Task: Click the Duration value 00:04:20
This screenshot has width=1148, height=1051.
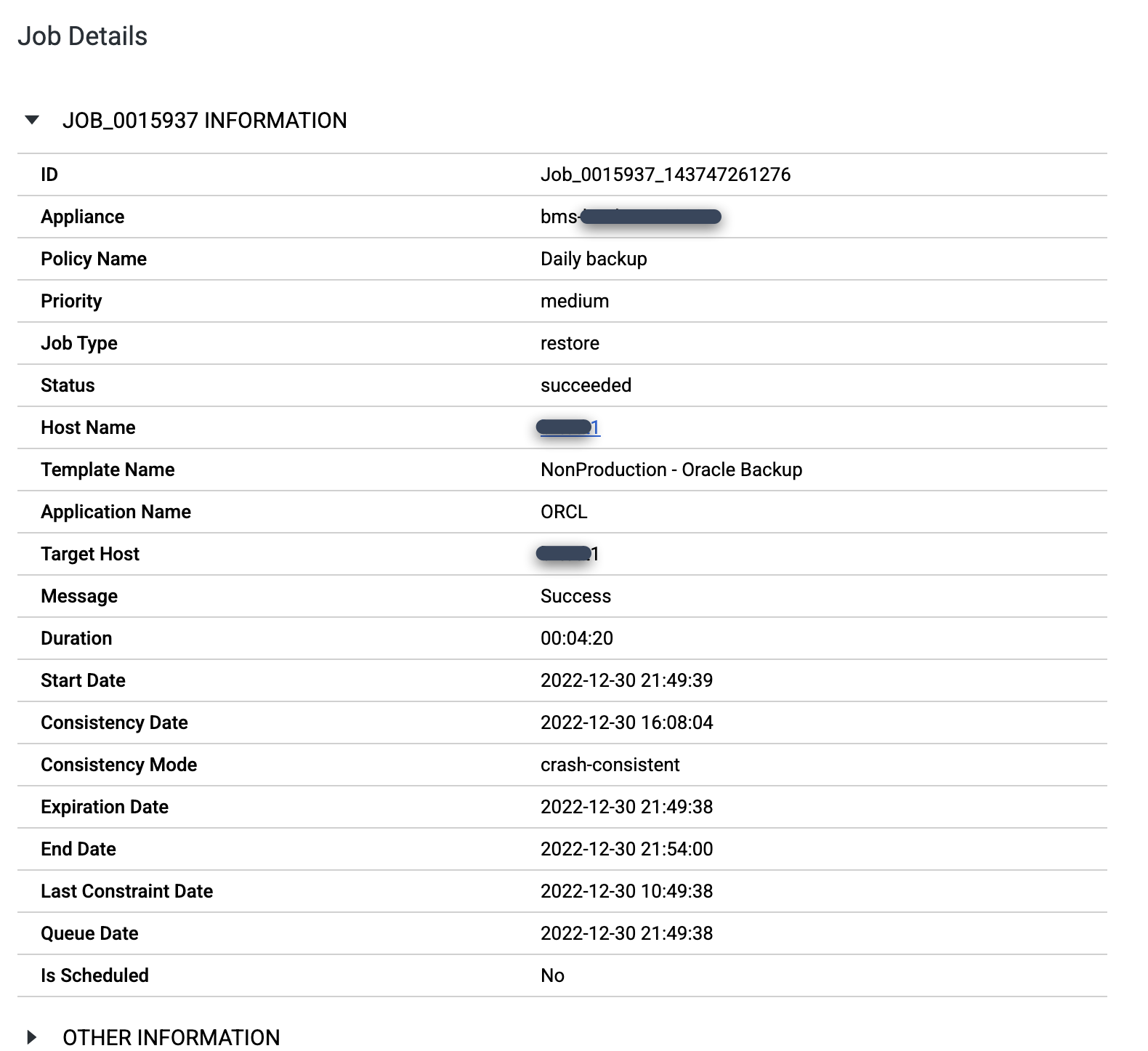Action: (x=576, y=638)
